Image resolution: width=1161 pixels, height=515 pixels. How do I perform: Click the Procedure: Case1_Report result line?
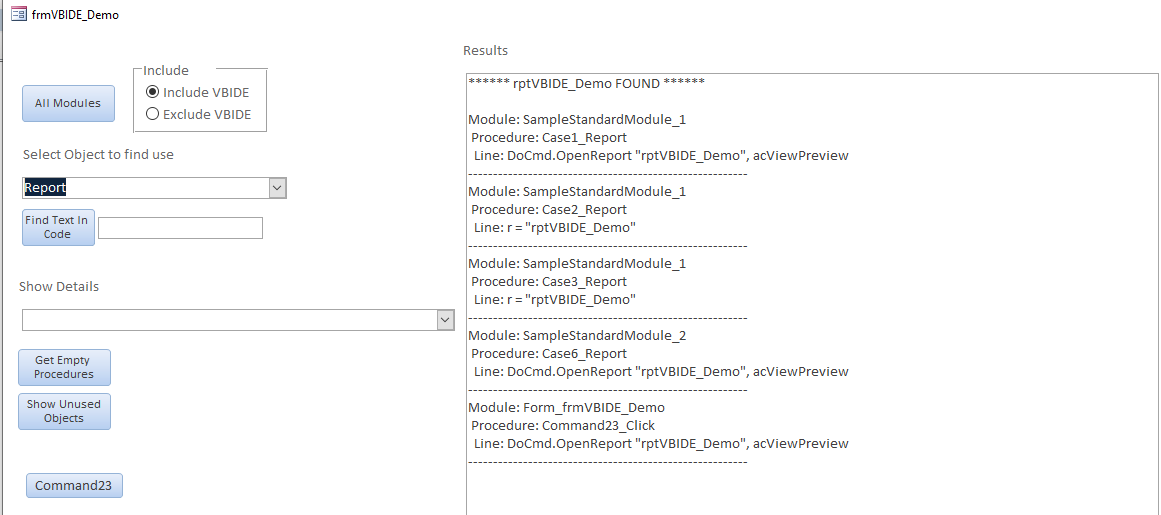tap(549, 138)
